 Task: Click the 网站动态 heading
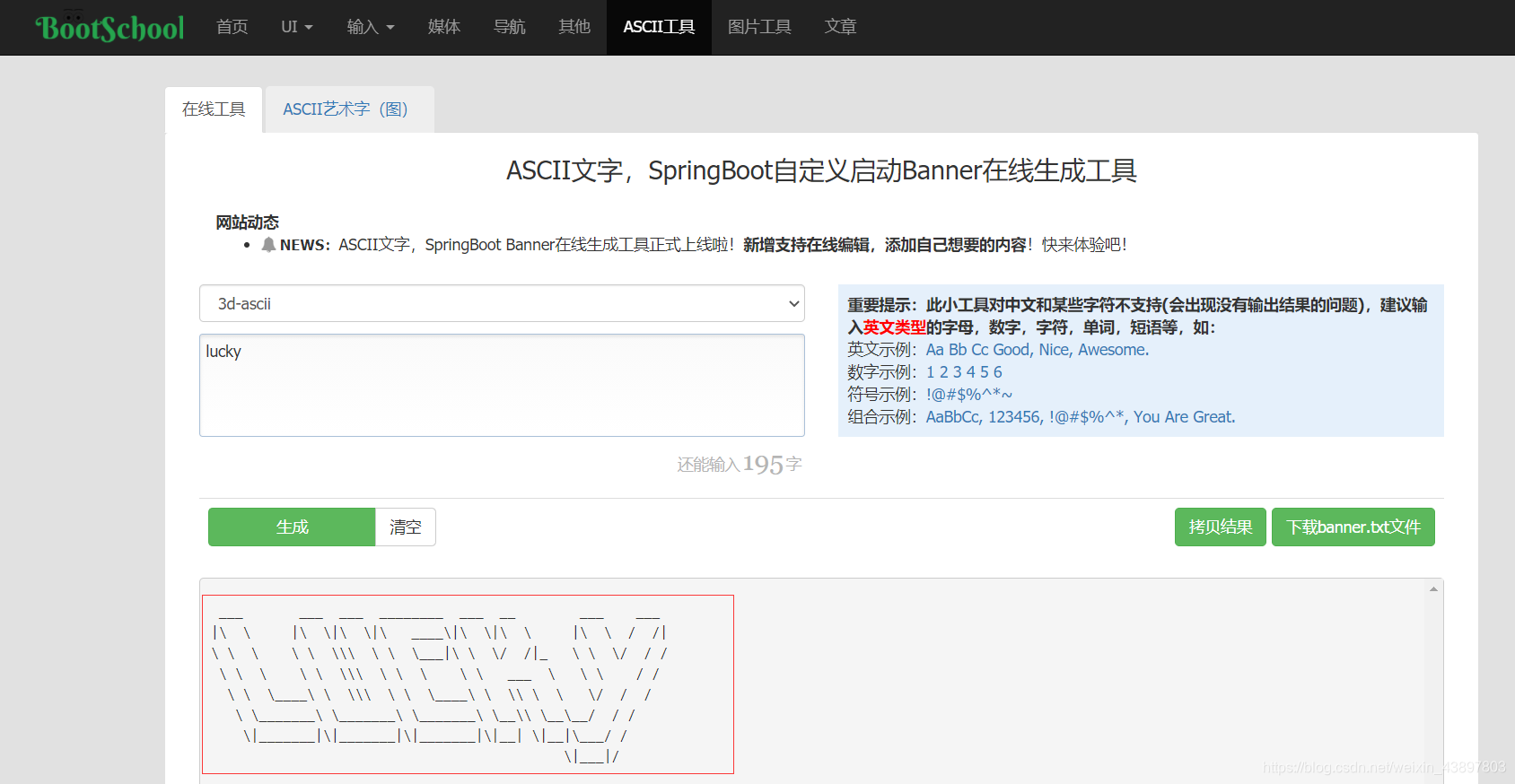(x=247, y=222)
